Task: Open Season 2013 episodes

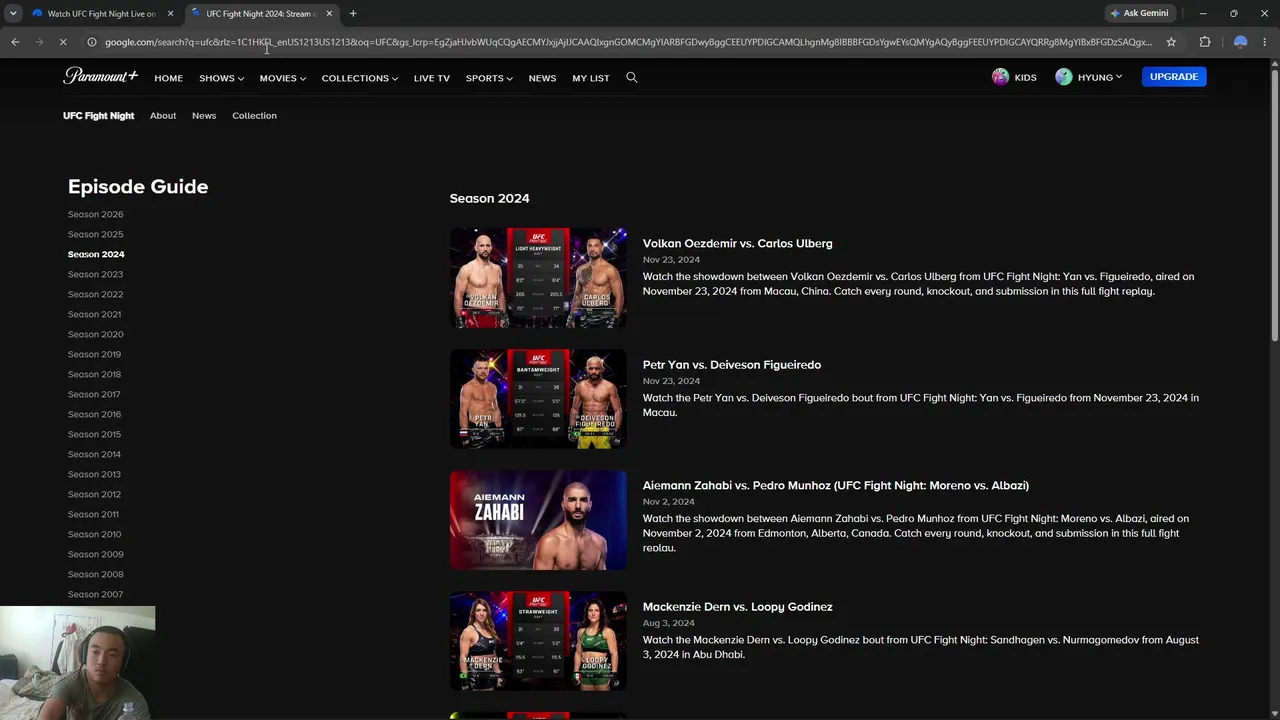Action: point(95,474)
